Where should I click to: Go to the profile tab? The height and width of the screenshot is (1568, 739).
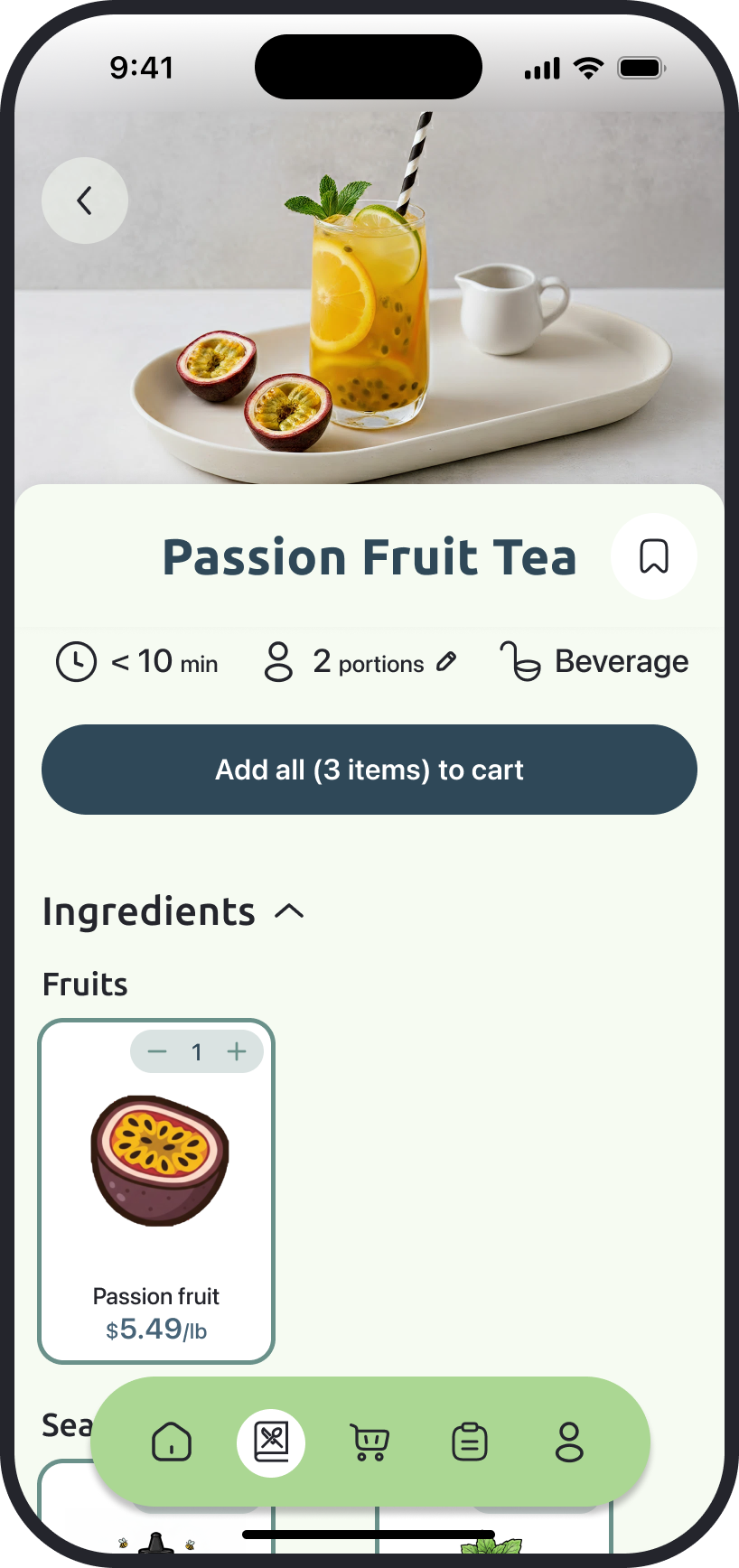click(x=569, y=1442)
